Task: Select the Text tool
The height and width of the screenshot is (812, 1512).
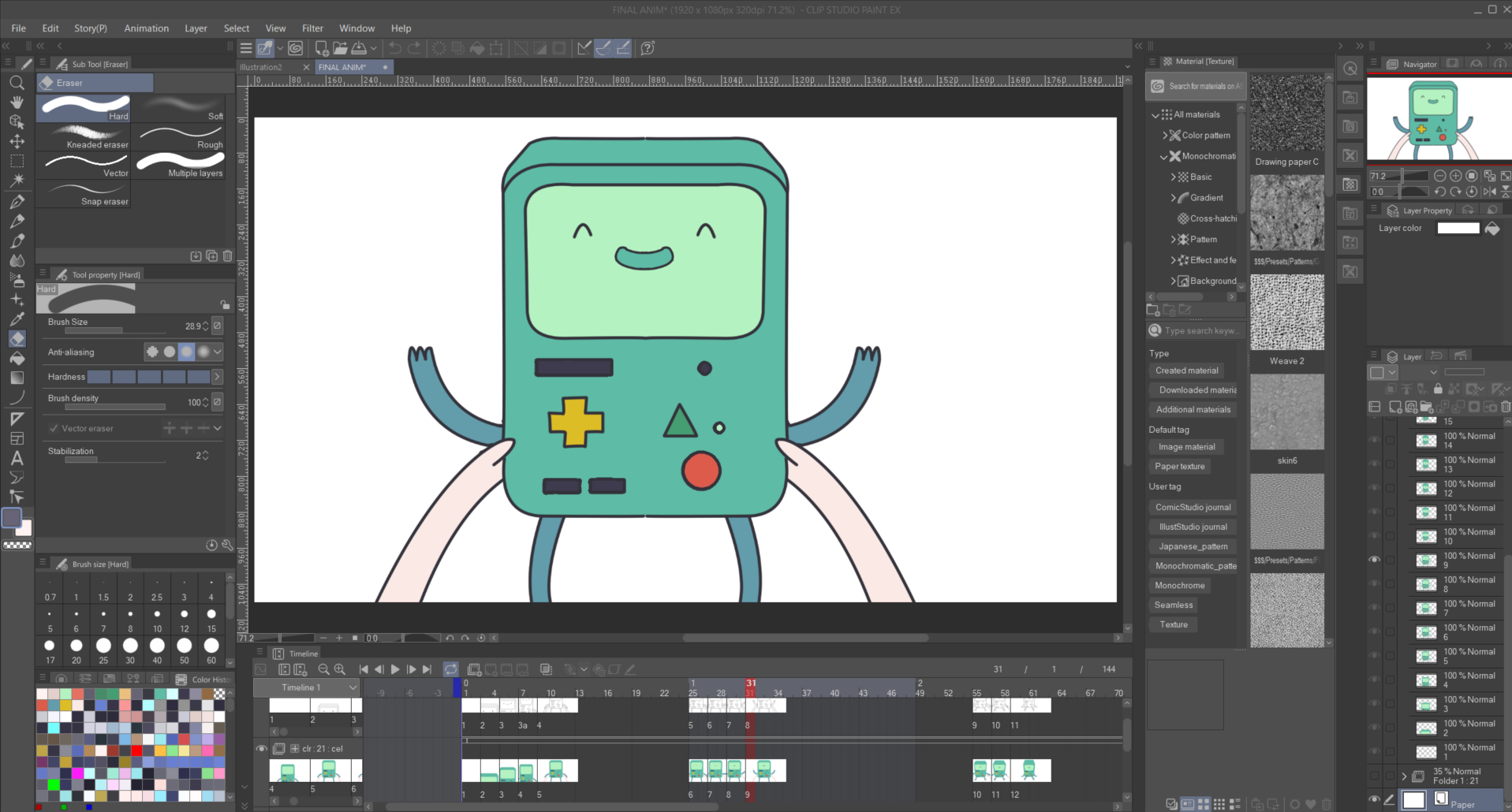Action: click(17, 458)
